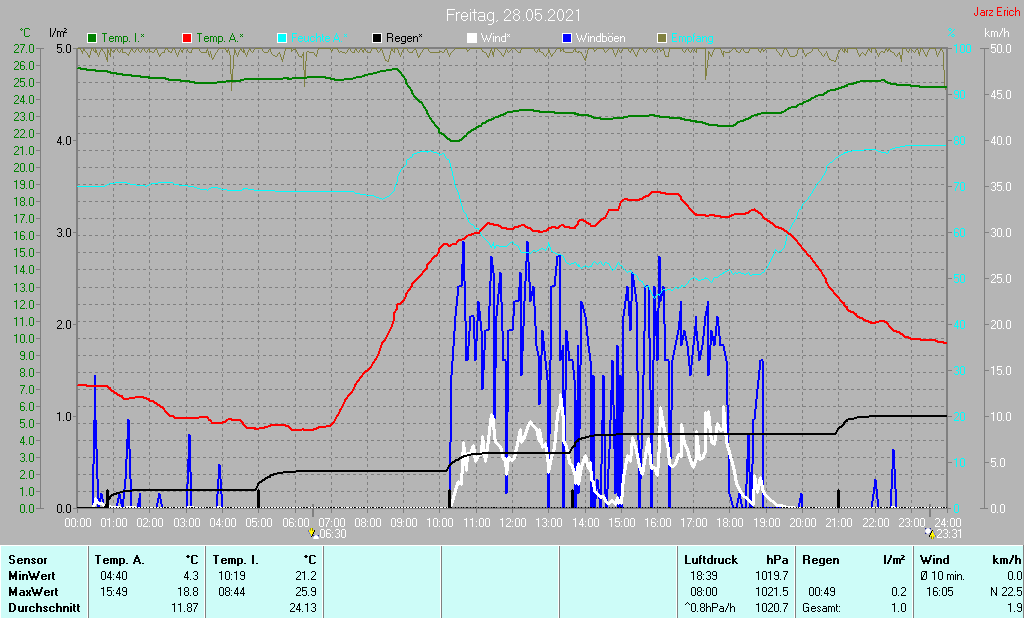This screenshot has width=1024, height=618.
Task: Click the Jarz Erich author text
Action: tap(996, 13)
